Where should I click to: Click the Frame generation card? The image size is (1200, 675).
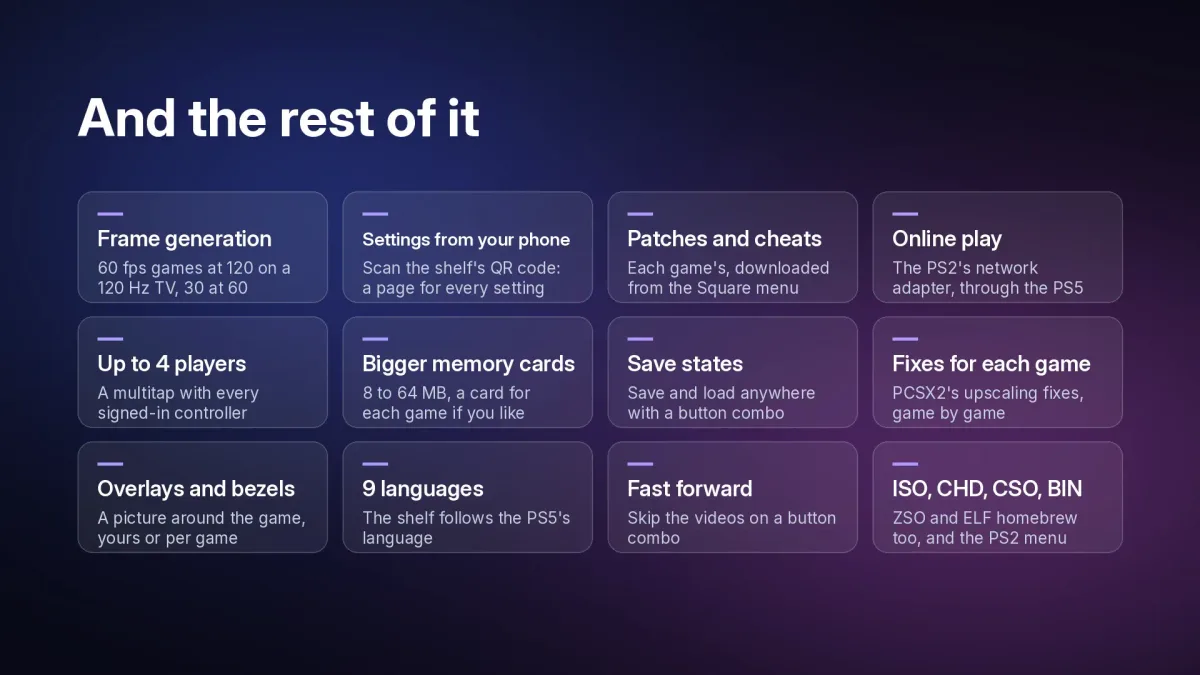(202, 247)
